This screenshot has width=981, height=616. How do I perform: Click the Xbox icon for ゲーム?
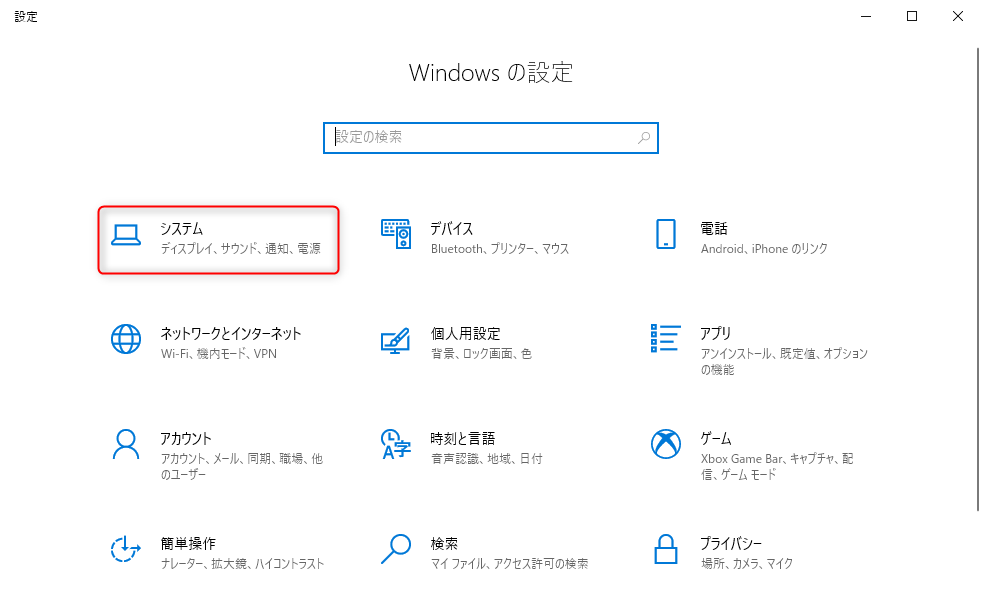click(666, 444)
